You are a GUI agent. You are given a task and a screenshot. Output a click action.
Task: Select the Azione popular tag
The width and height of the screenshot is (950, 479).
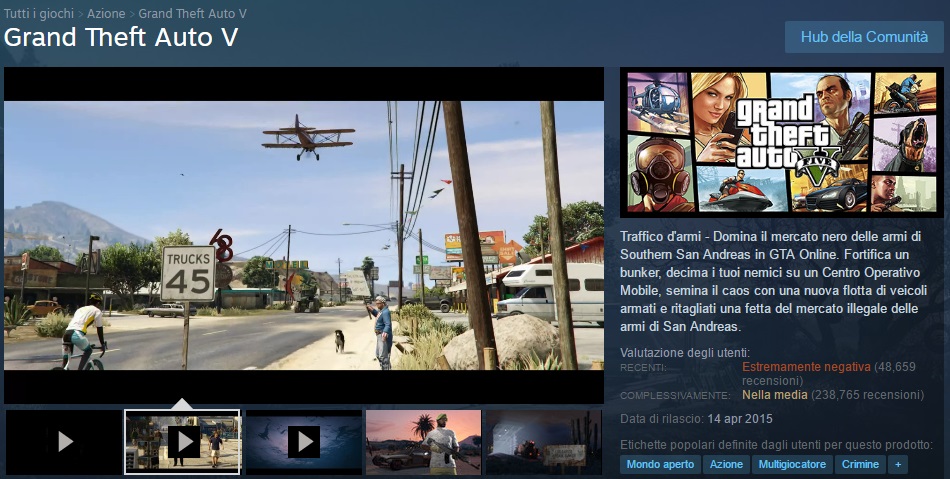[x=726, y=465]
